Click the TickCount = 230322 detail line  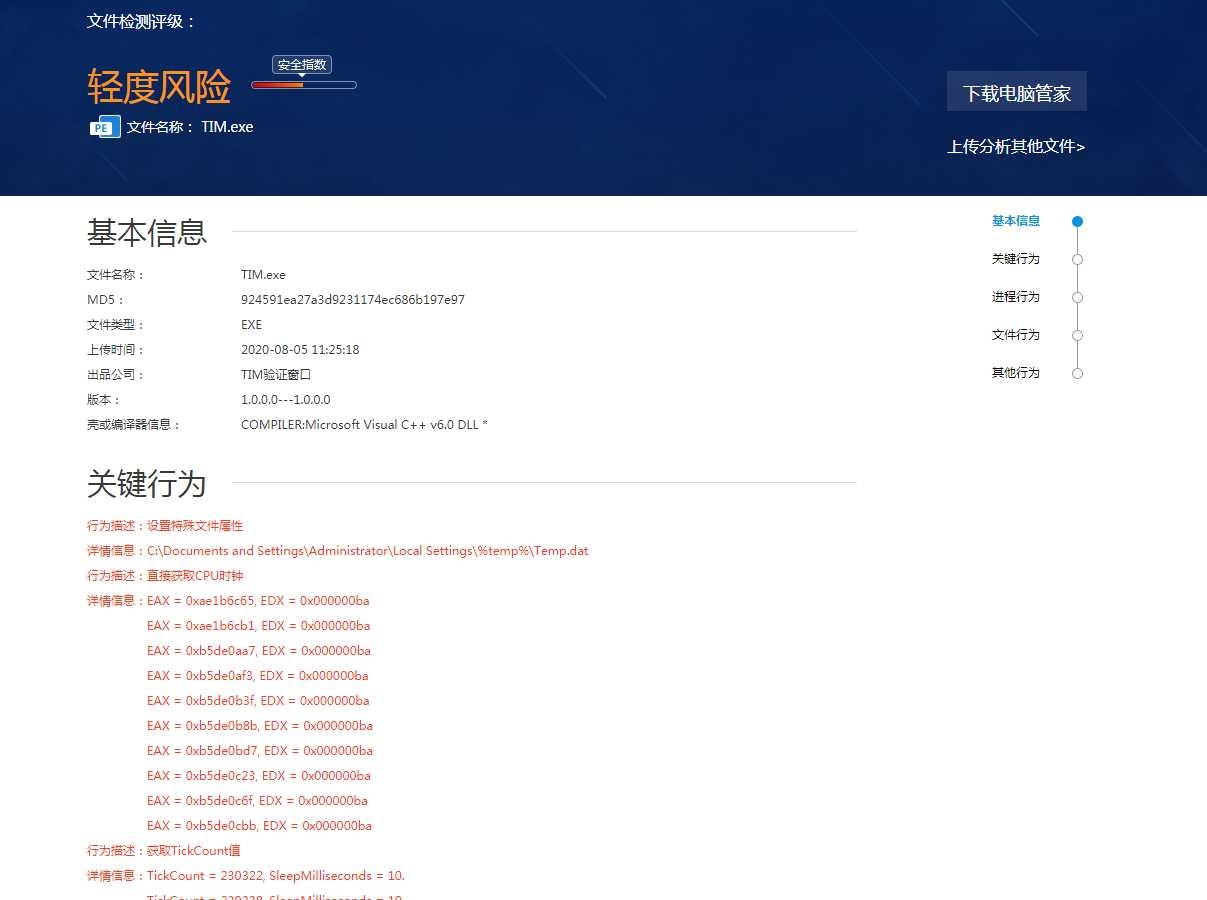246,876
